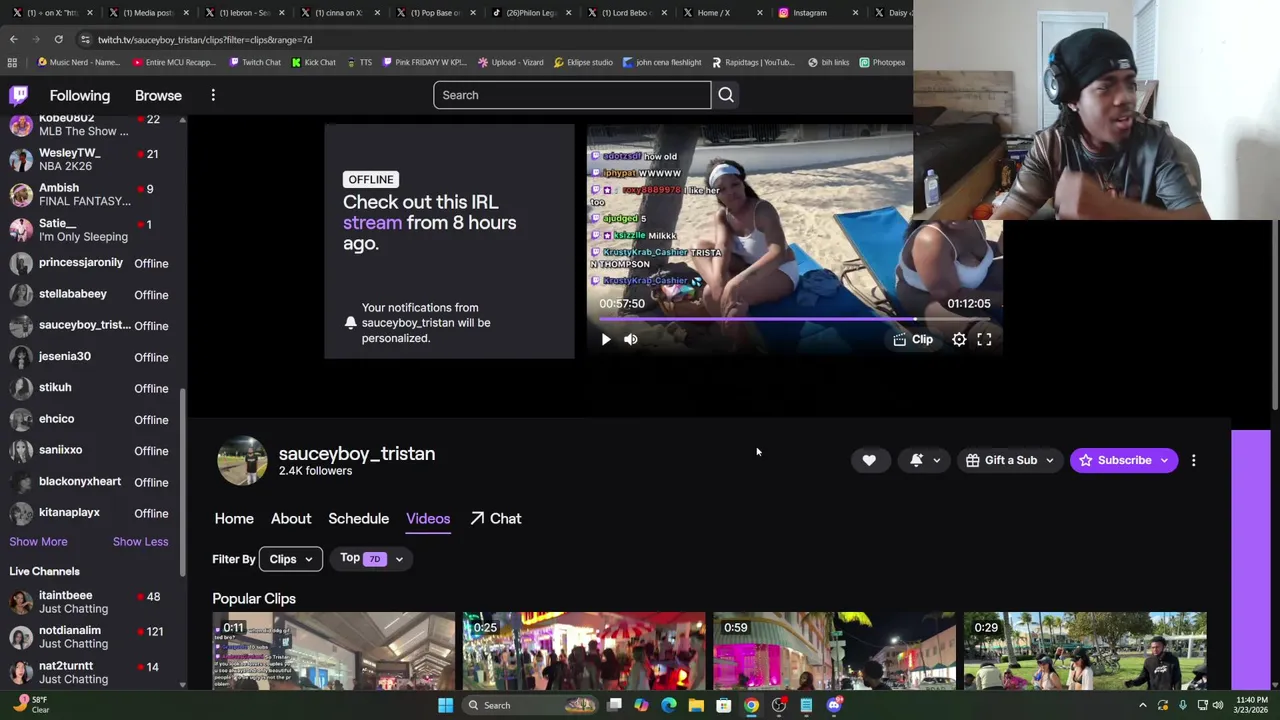Screen dimensions: 1280x720
Task: Open the 0:25 popular clip thumbnail
Action: point(584,651)
